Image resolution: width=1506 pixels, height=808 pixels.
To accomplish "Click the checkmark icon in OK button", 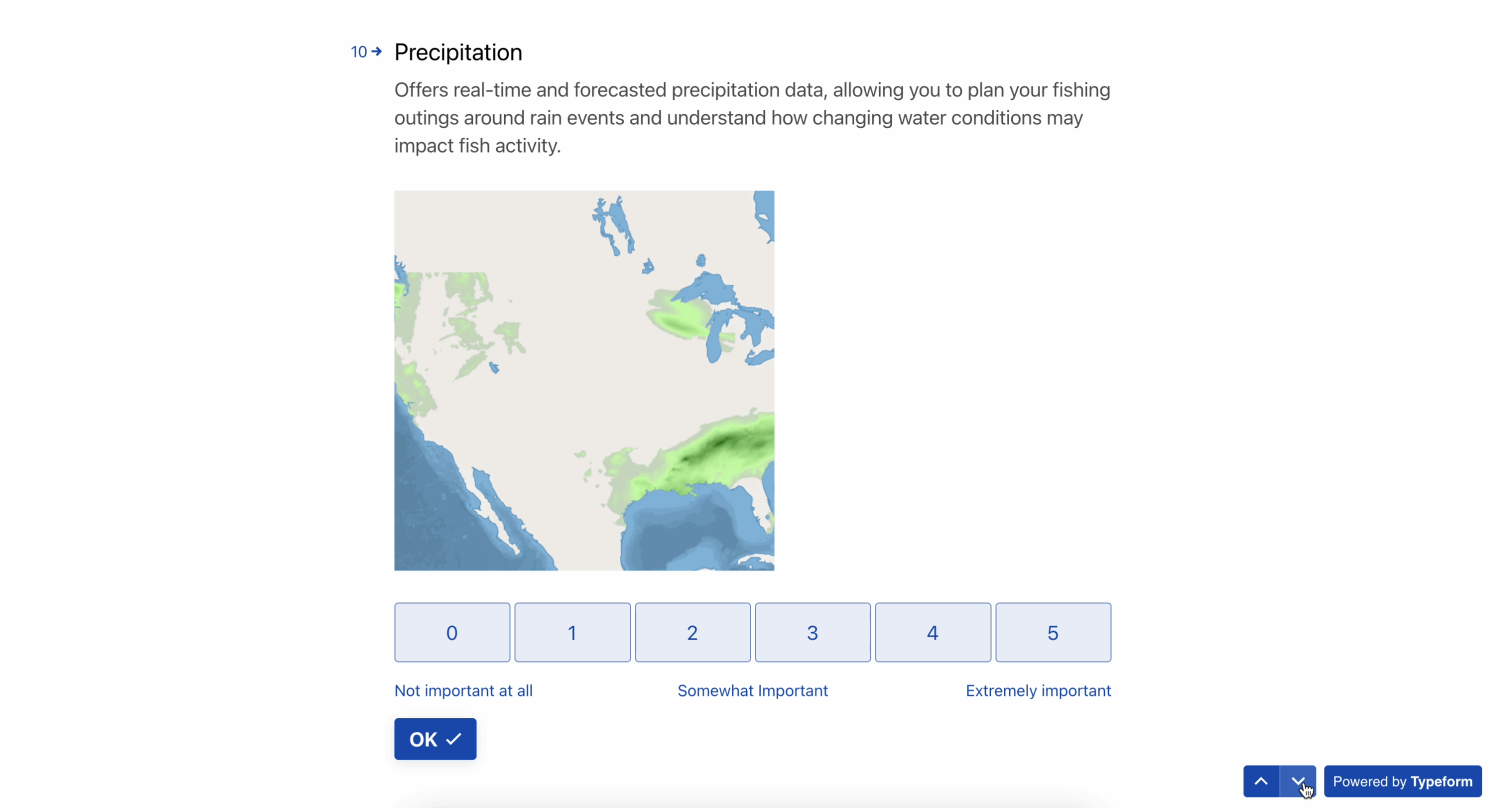I will (x=454, y=739).
